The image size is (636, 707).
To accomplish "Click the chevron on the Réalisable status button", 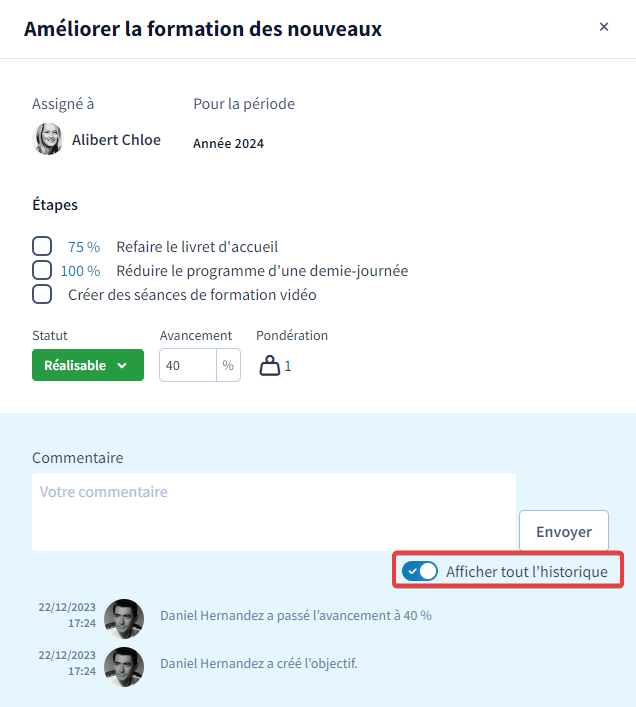I will point(122,365).
